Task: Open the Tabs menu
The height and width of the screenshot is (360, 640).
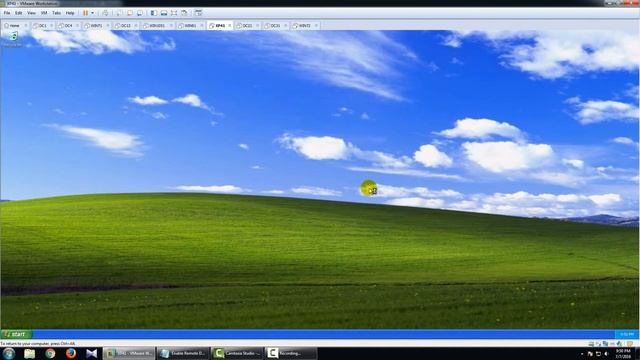Action: 56,13
